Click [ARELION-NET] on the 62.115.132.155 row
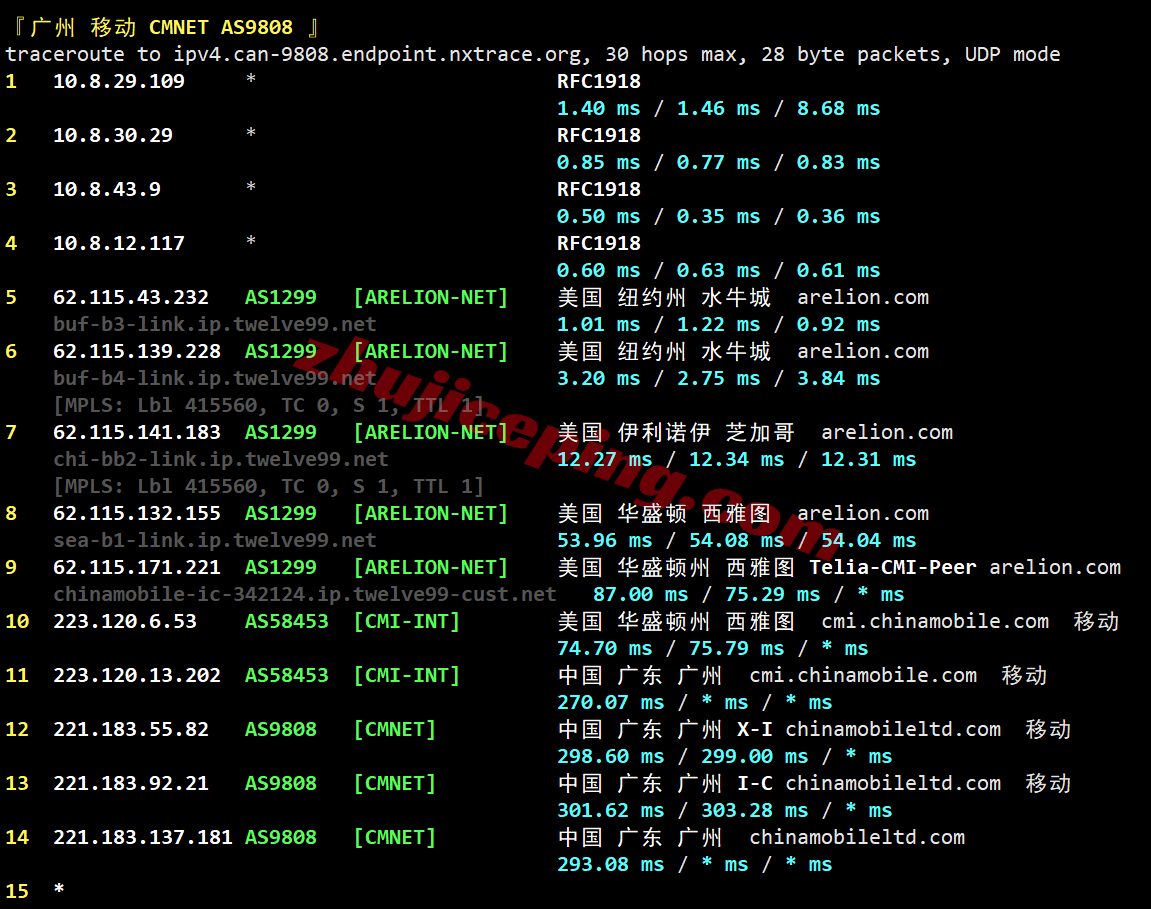The image size is (1151, 909). point(430,513)
